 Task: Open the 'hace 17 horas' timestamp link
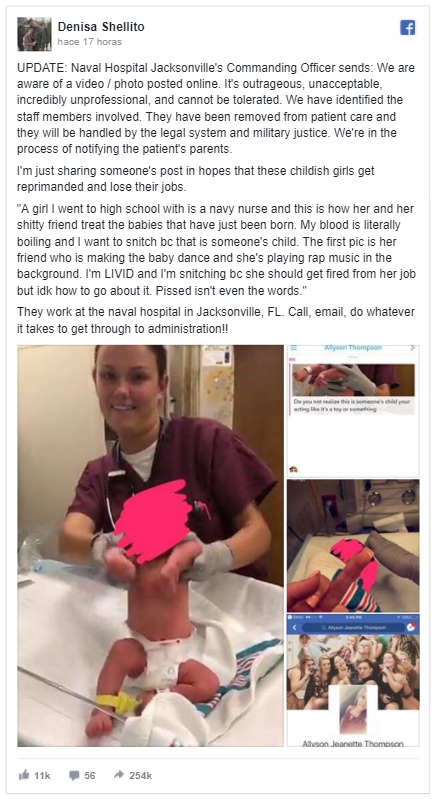coord(90,42)
